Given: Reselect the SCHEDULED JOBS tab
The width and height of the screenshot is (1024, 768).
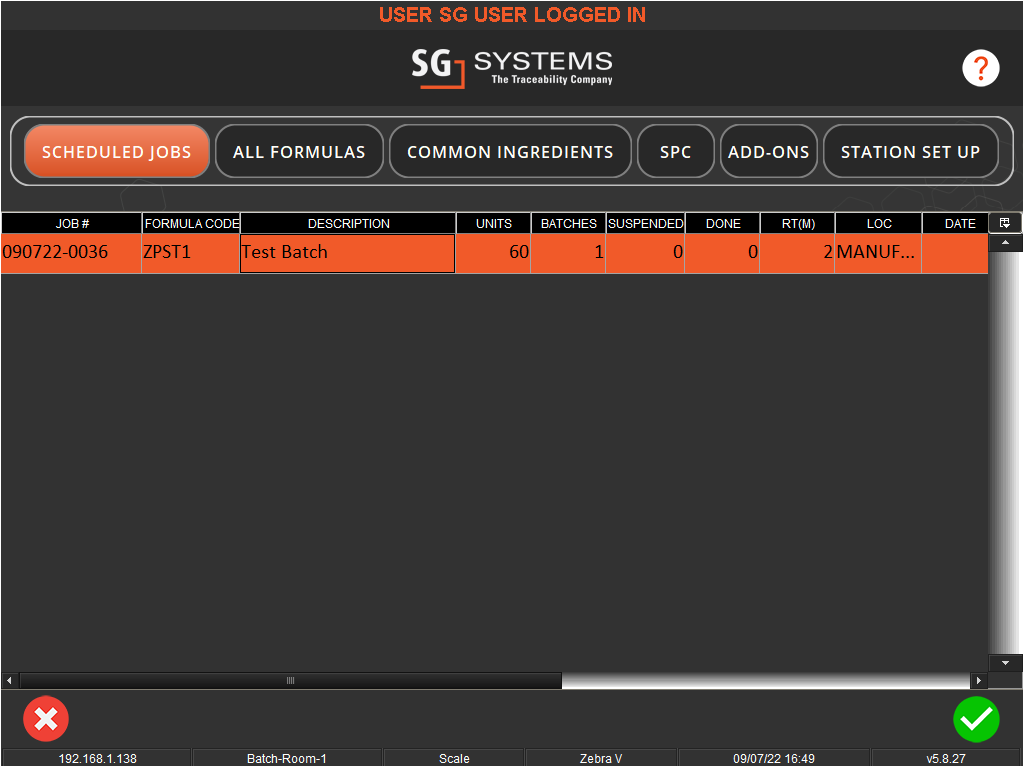Looking at the screenshot, I should click(116, 151).
